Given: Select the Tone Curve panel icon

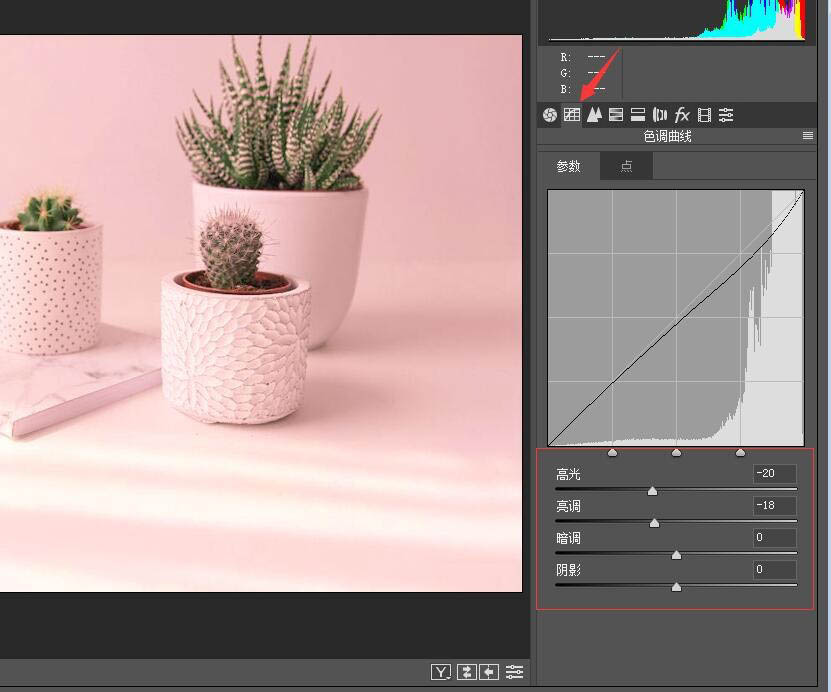Looking at the screenshot, I should click(x=572, y=115).
